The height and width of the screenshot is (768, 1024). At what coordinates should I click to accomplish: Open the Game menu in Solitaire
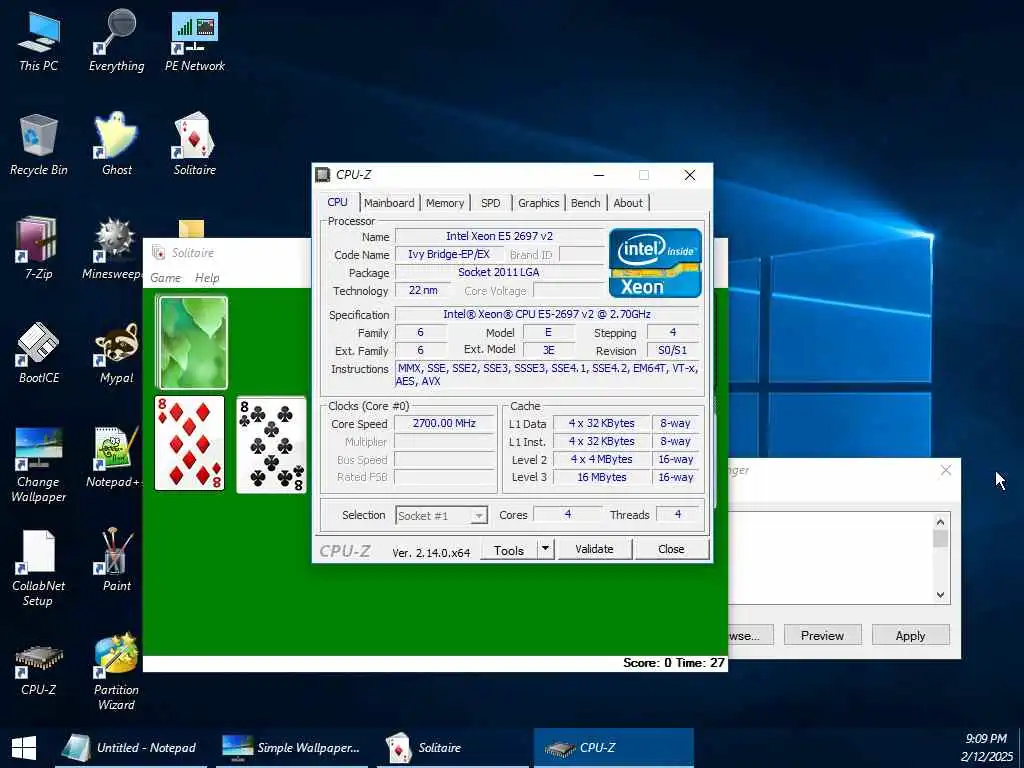point(165,278)
